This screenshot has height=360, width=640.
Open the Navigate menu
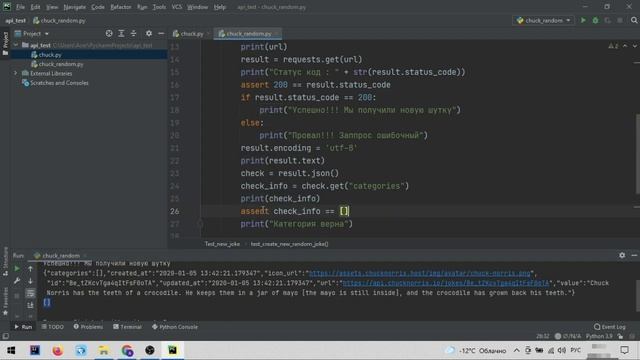(75, 7)
